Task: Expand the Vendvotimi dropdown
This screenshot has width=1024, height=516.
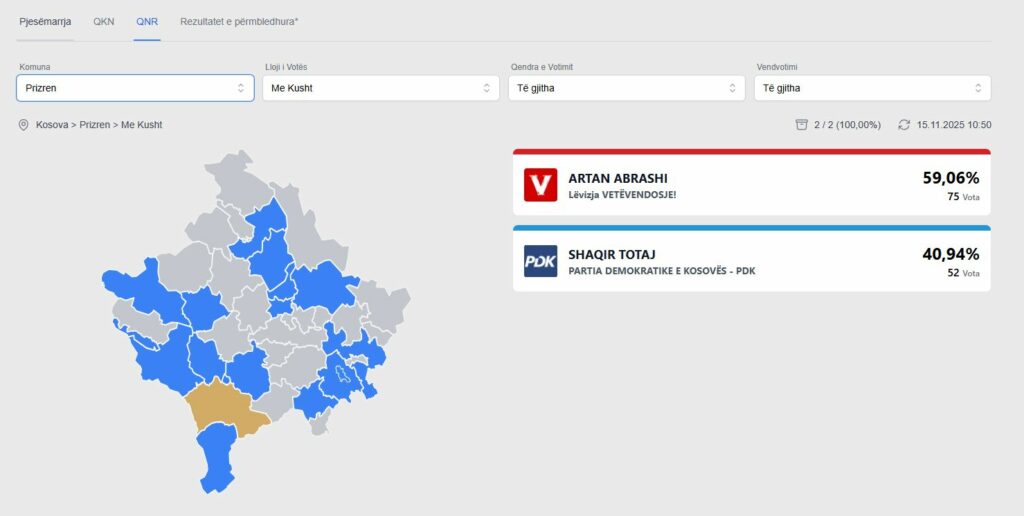Action: (873, 88)
